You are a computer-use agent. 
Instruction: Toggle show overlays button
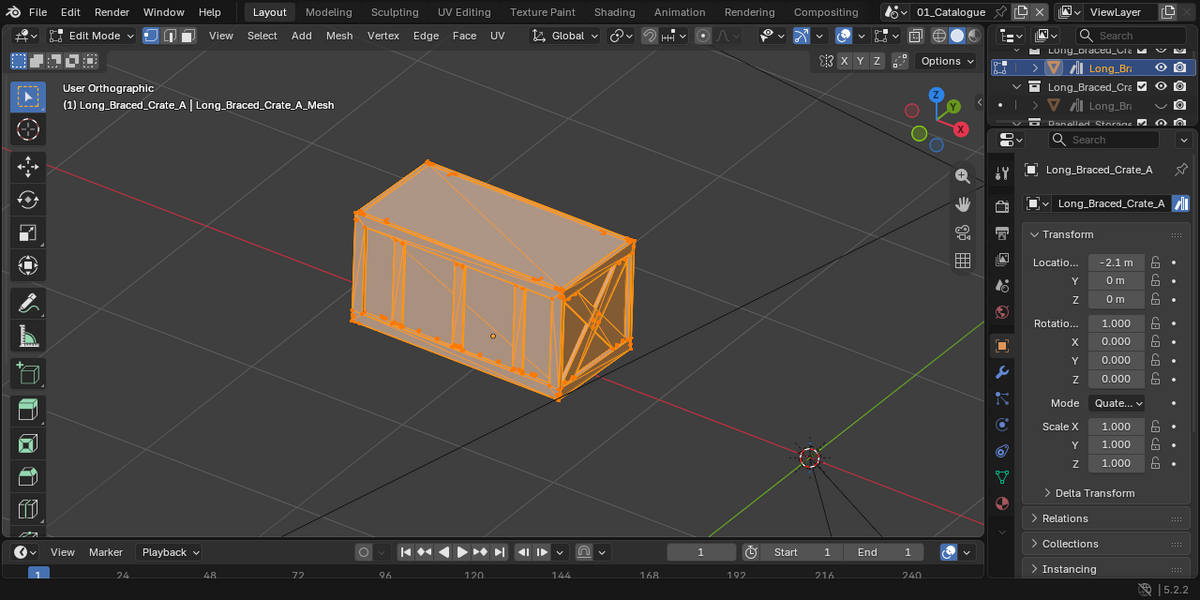843,35
